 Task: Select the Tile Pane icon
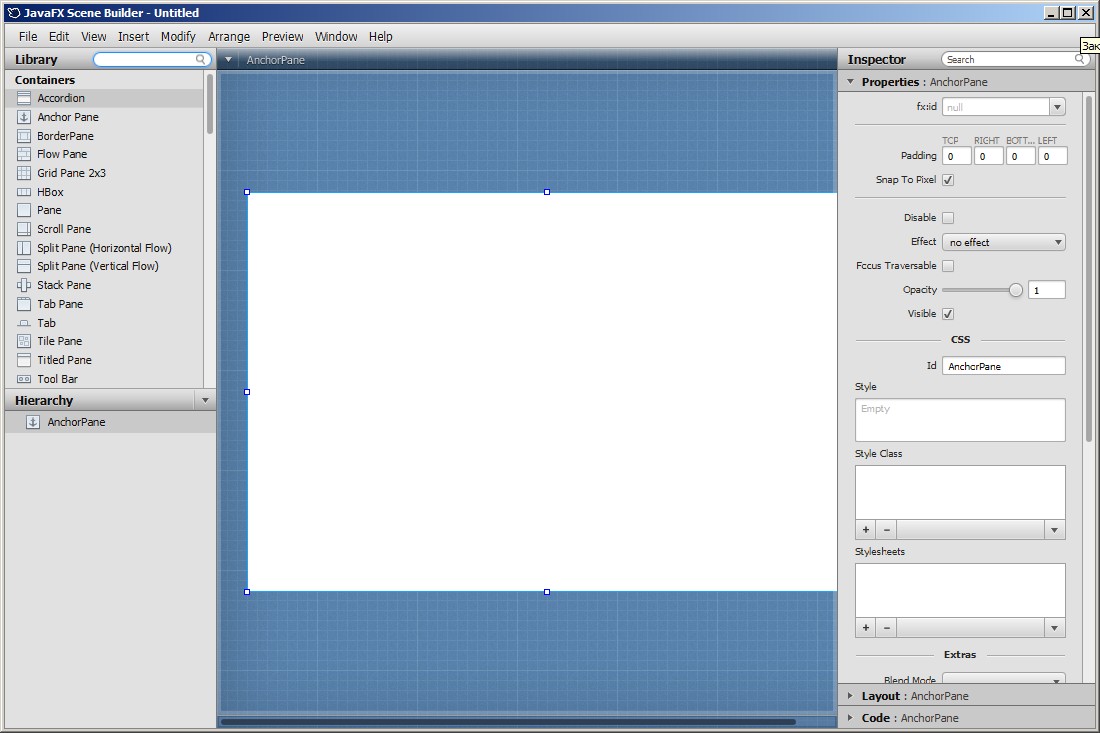[24, 341]
